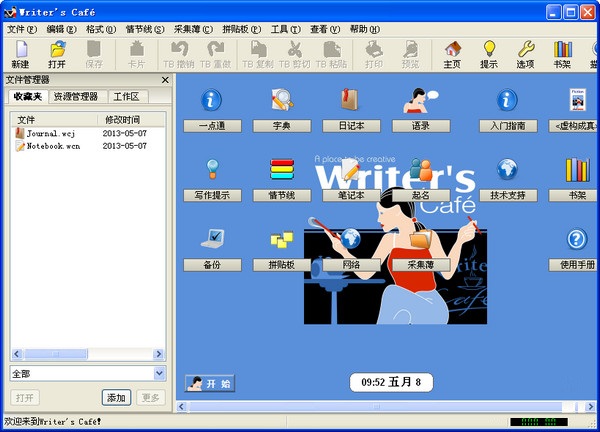This screenshot has width=600, height=432.
Task: Click the 语录 speaking woman icon
Action: 421,101
